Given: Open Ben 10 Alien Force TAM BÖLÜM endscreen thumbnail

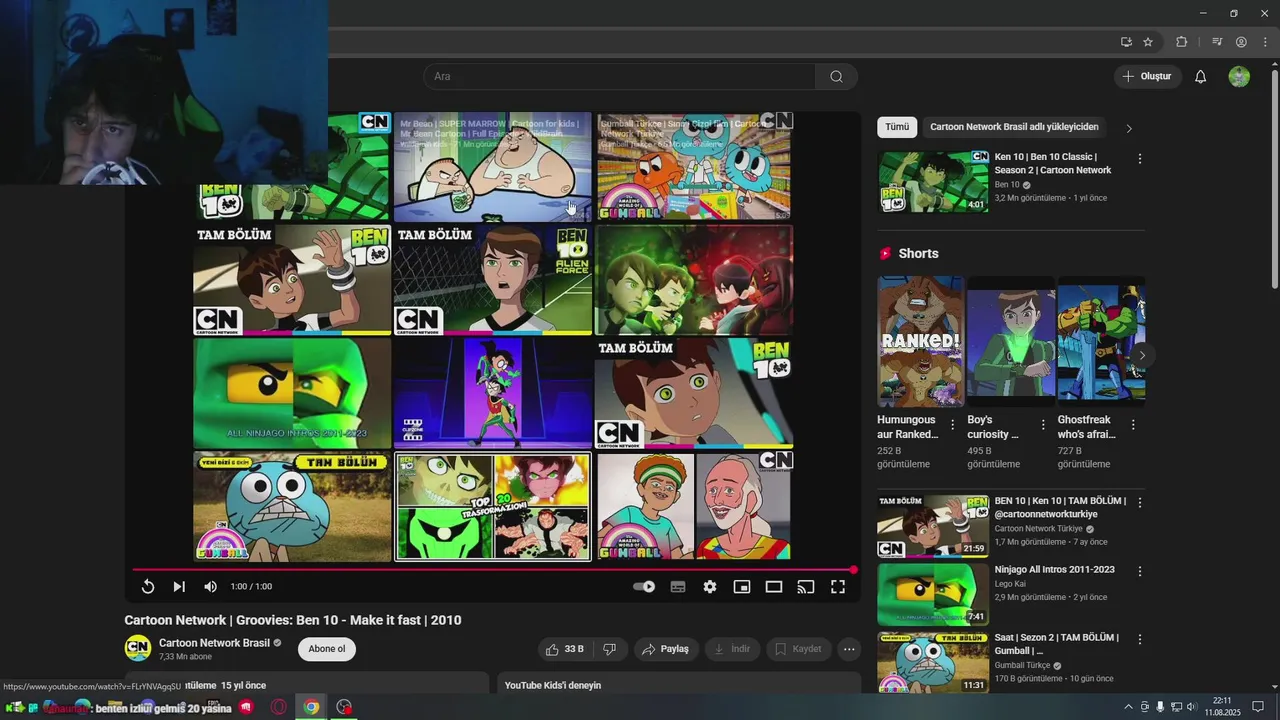Looking at the screenshot, I should coord(493,280).
